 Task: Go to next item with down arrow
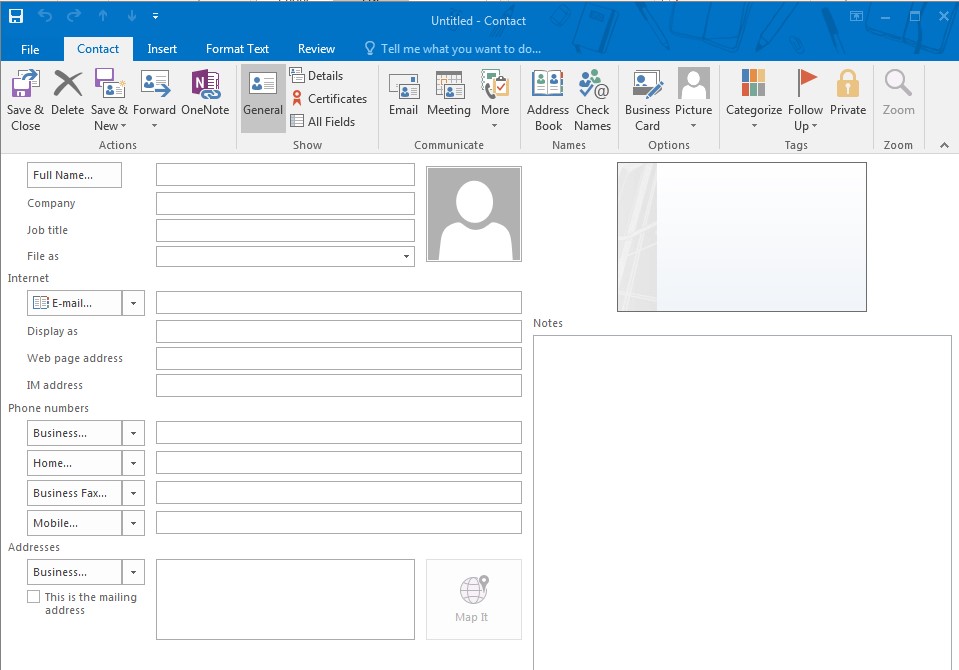(131, 17)
